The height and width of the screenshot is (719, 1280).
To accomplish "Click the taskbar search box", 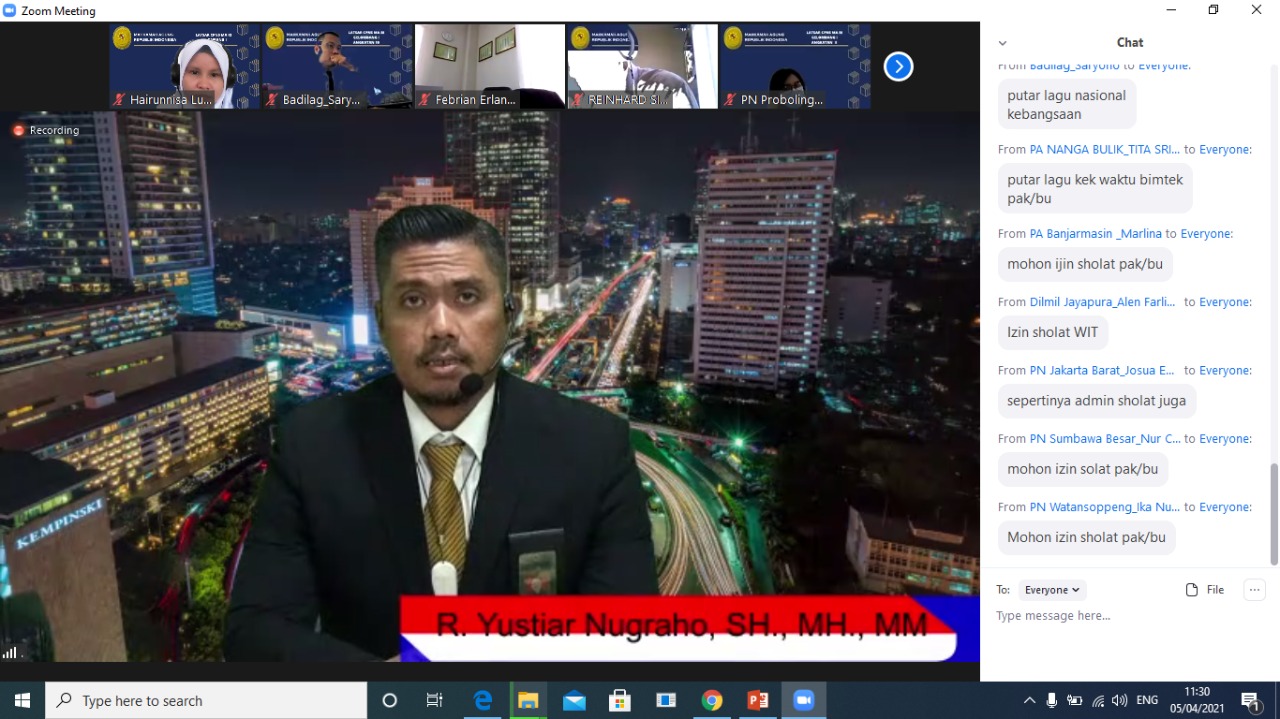I will (x=206, y=700).
